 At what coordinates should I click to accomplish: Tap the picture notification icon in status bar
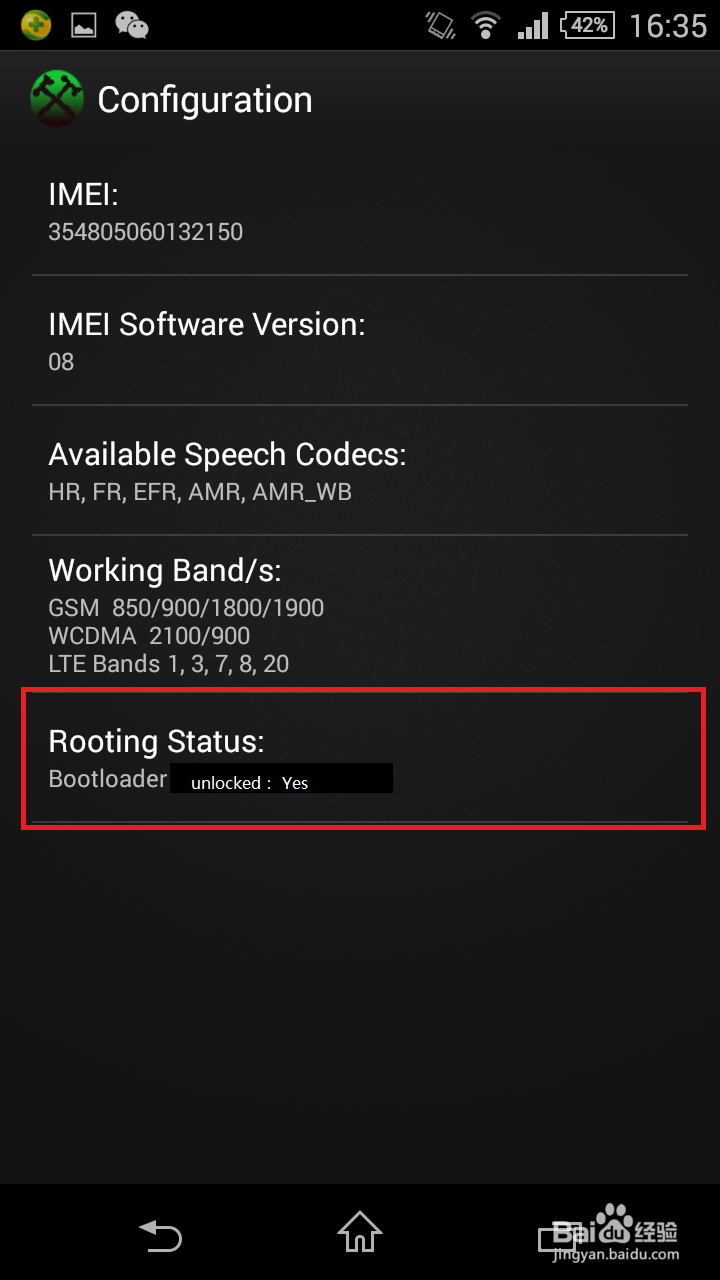(x=84, y=25)
